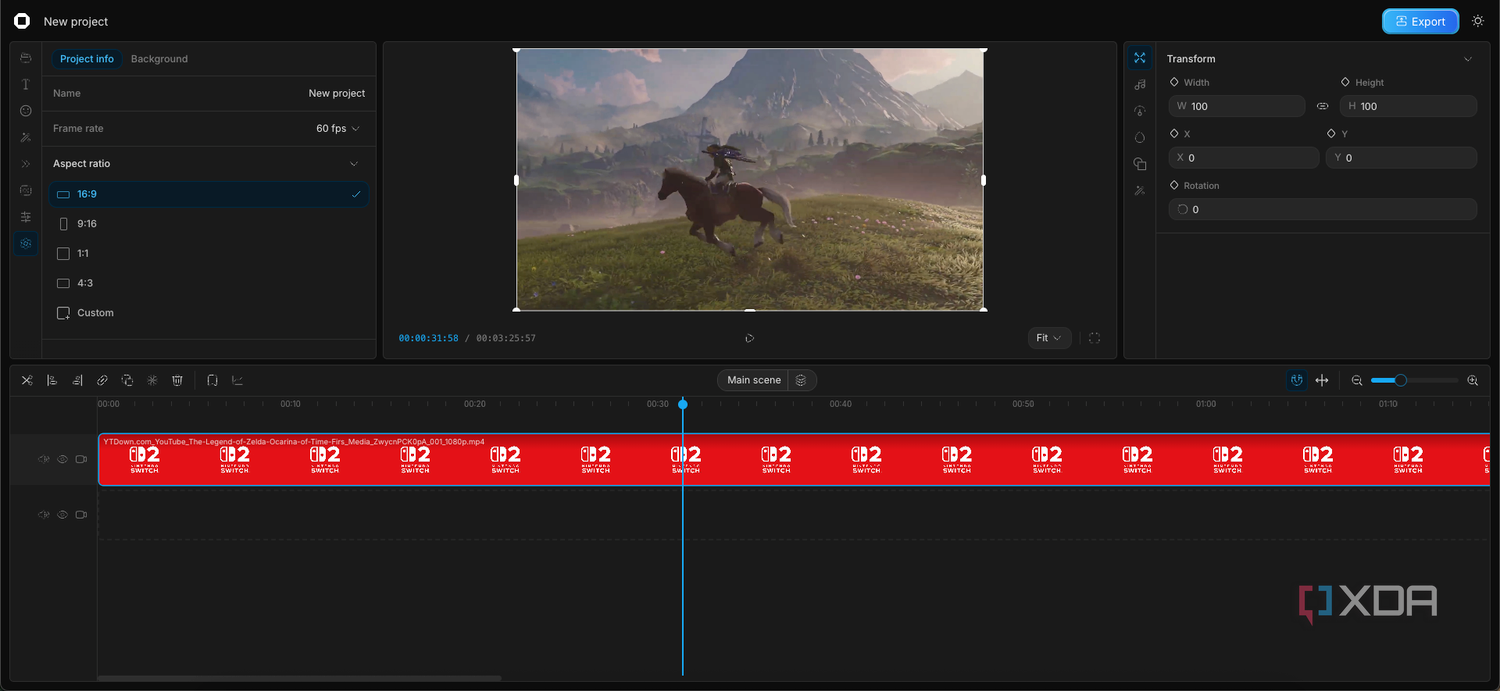Toggle first track video camera icon
1500x691 pixels.
pyautogui.click(x=81, y=459)
